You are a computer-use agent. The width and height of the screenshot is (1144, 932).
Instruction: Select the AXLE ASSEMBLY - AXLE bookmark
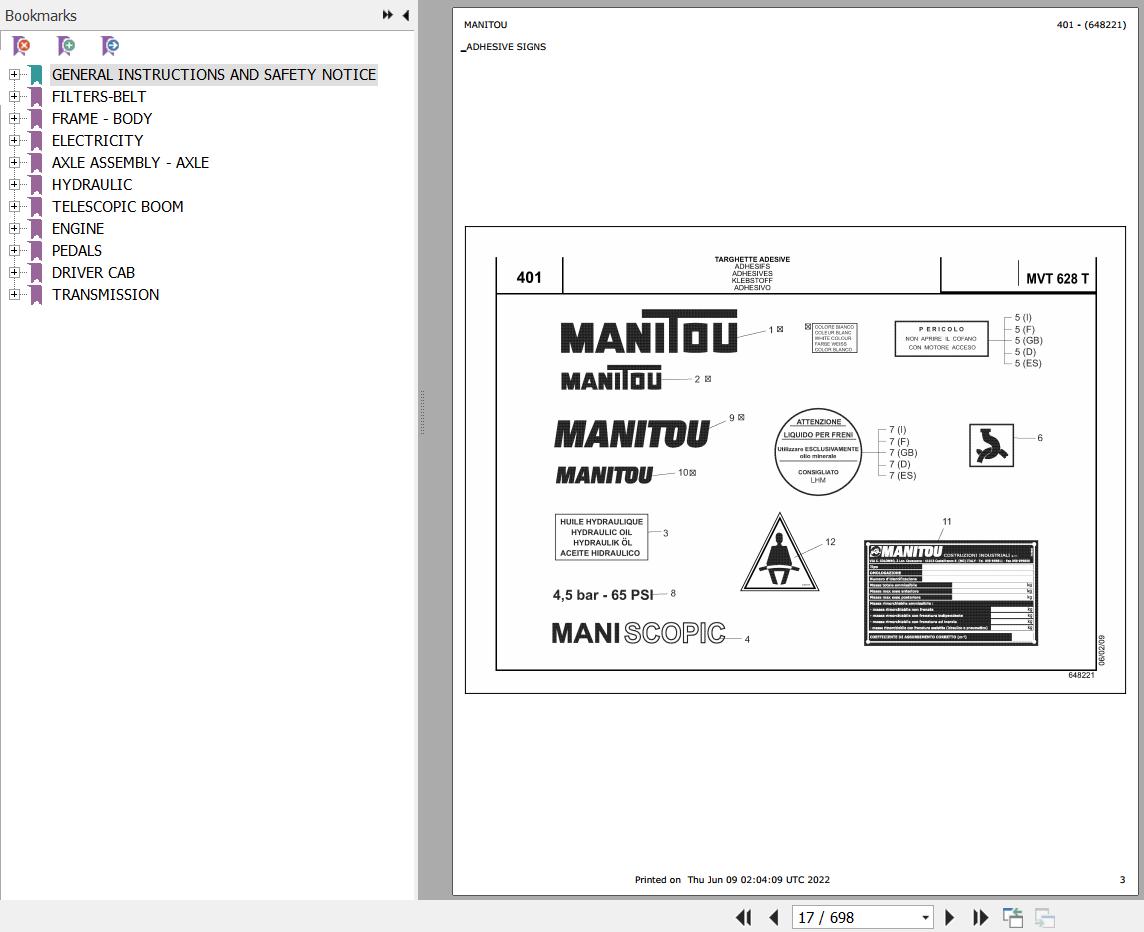coord(130,162)
